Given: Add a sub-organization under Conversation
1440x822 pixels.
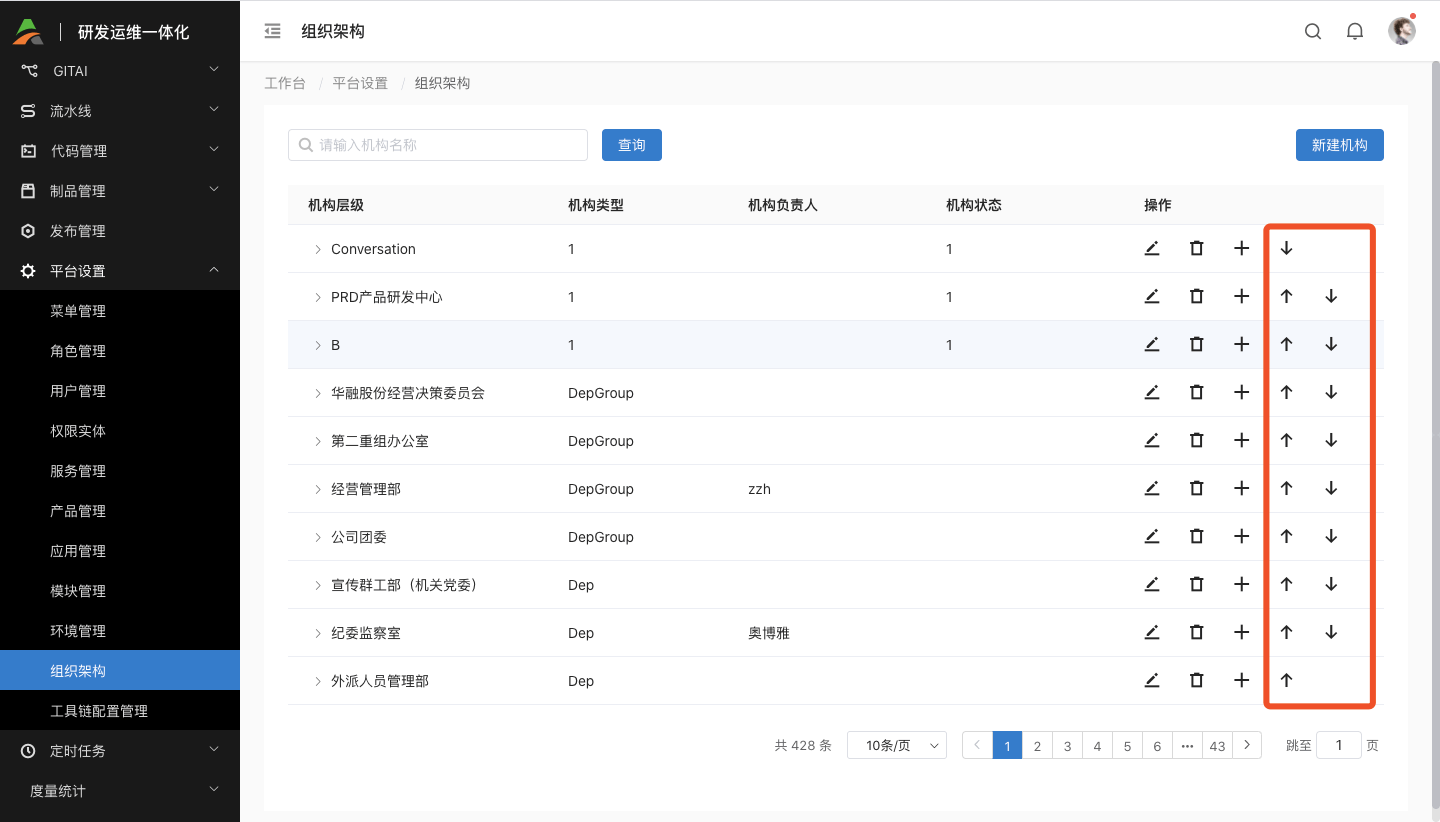Looking at the screenshot, I should [1241, 248].
